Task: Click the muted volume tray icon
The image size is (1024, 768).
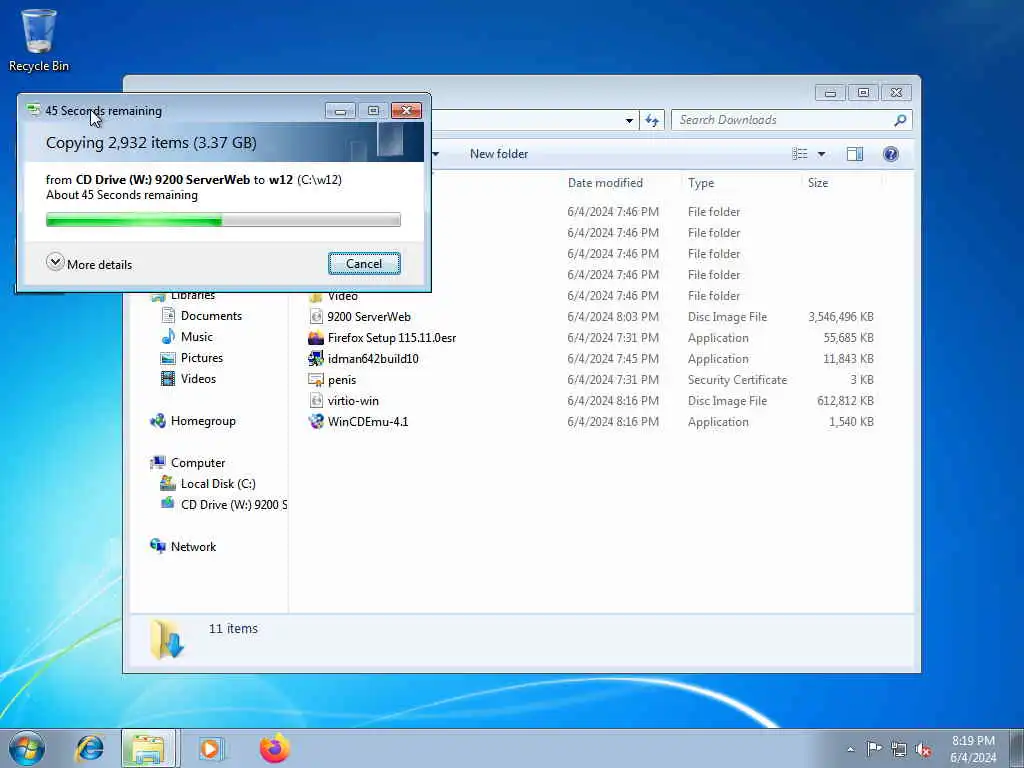Action: [x=923, y=749]
